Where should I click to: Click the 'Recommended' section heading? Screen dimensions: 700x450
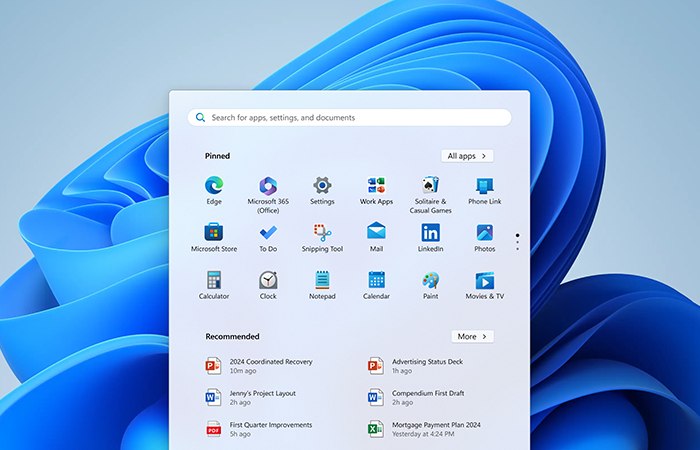click(x=232, y=336)
